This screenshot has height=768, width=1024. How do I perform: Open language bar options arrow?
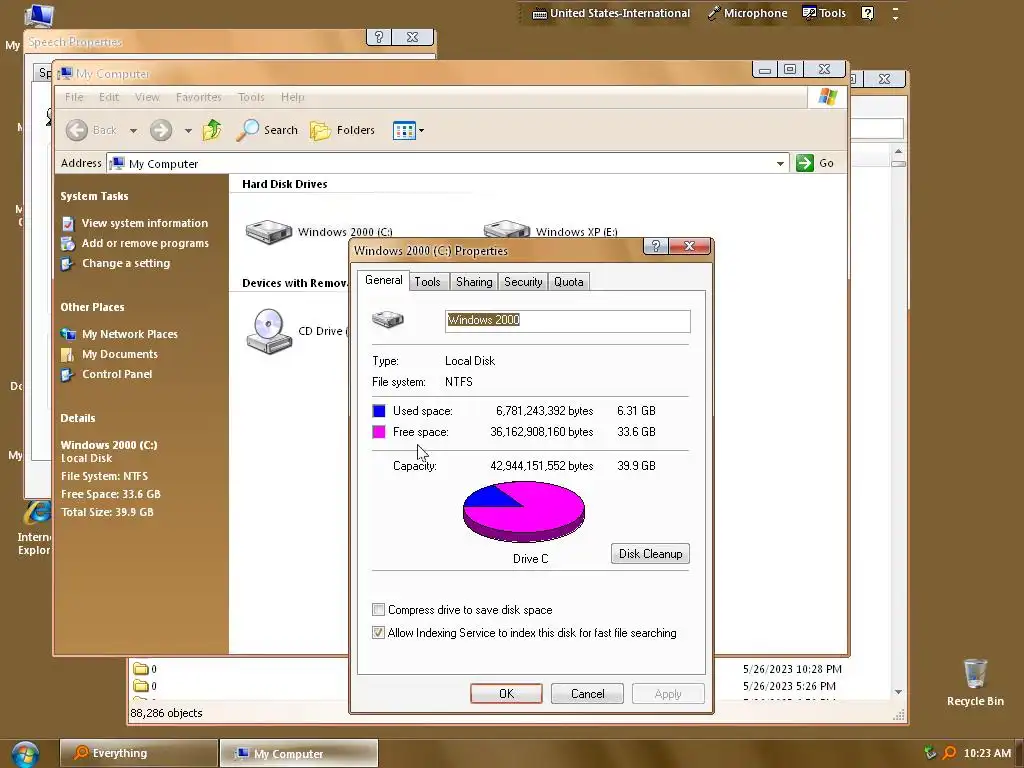pos(895,18)
